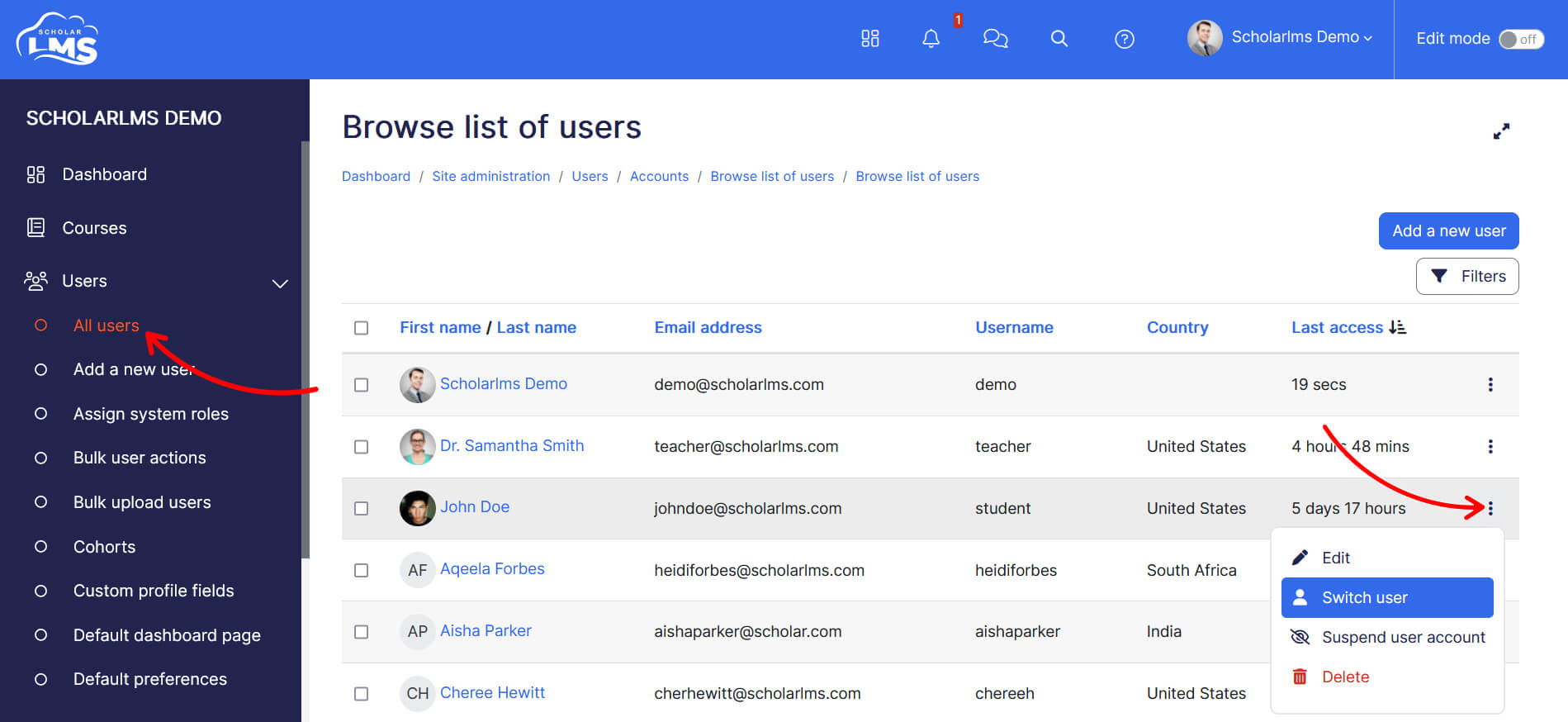Open Aqeela Forbes profile link
Screen dimensions: 1568x722
492,568
